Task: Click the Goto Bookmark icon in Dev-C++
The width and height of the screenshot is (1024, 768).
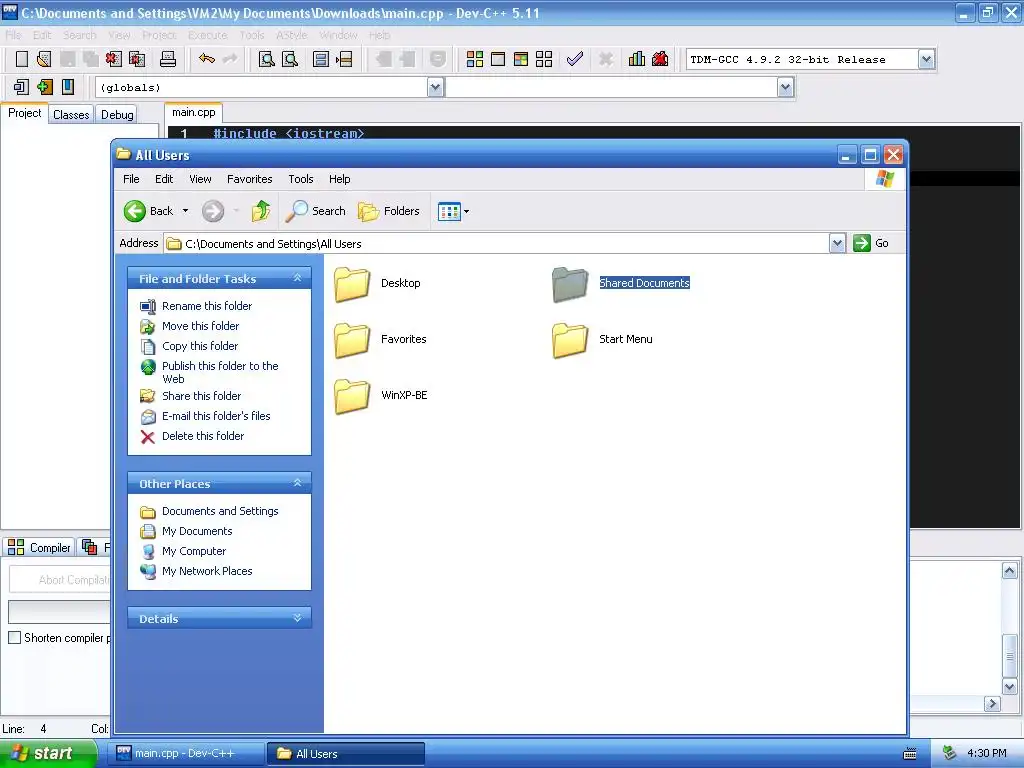Action: 68,87
